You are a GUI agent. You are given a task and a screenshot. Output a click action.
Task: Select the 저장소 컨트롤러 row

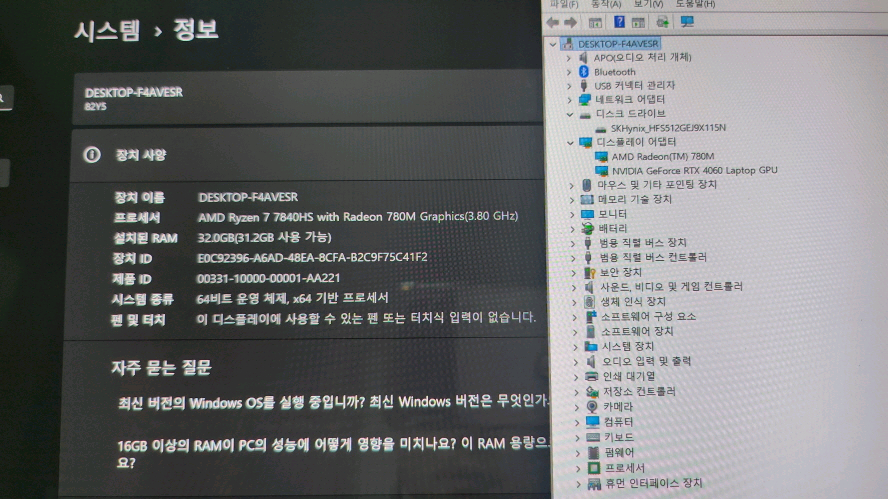[x=639, y=391]
